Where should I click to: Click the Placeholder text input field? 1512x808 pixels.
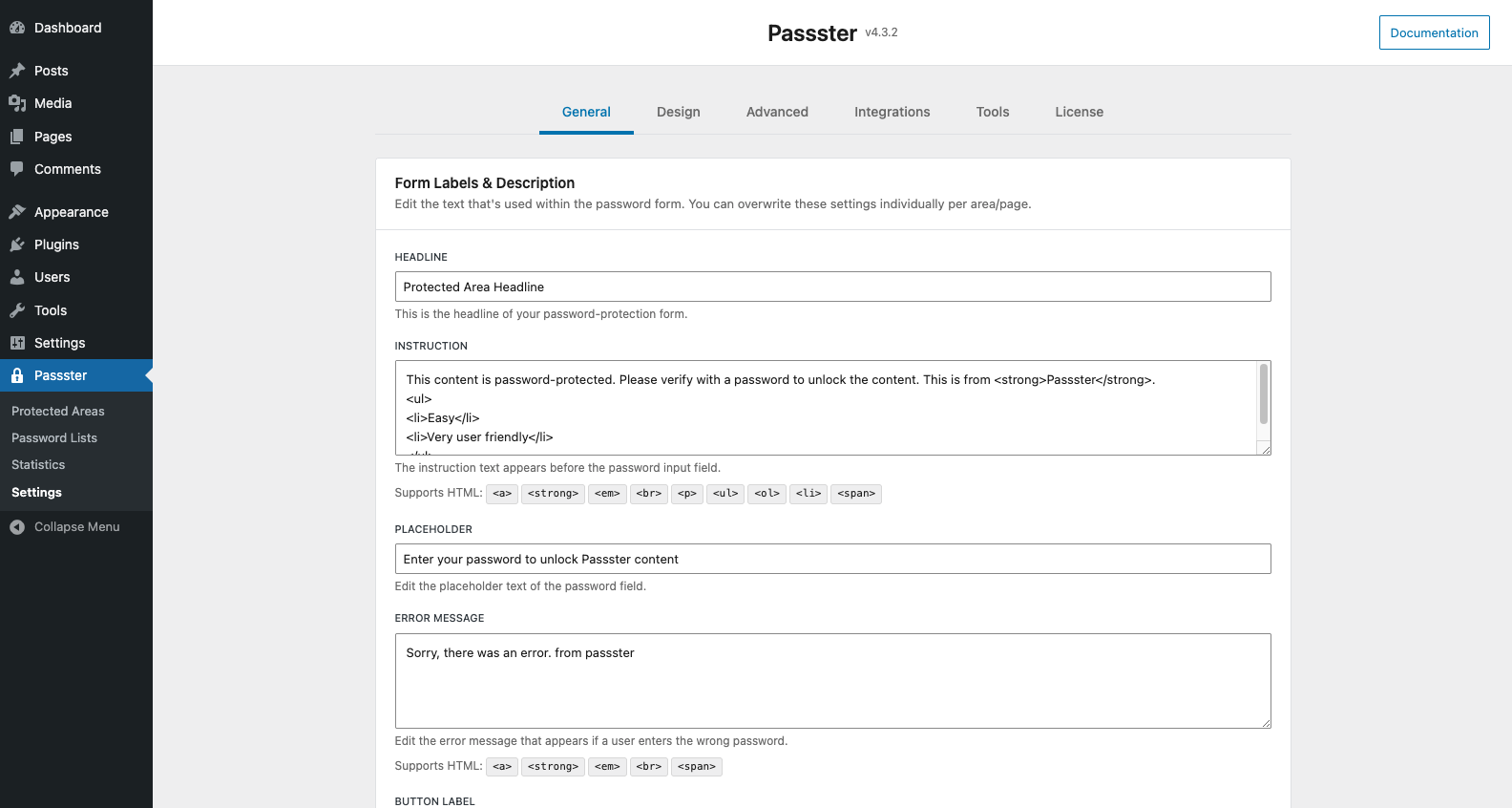[832, 559]
